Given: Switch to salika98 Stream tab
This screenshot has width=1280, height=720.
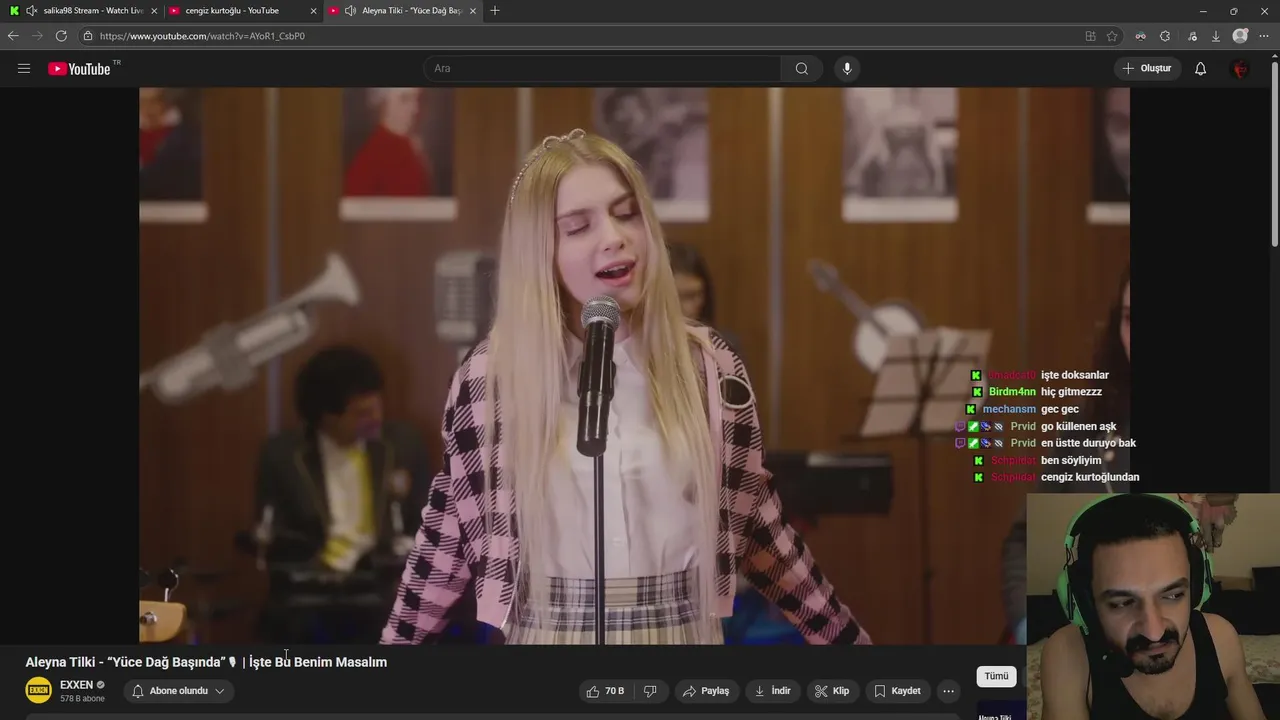Looking at the screenshot, I should pyautogui.click(x=84, y=11).
